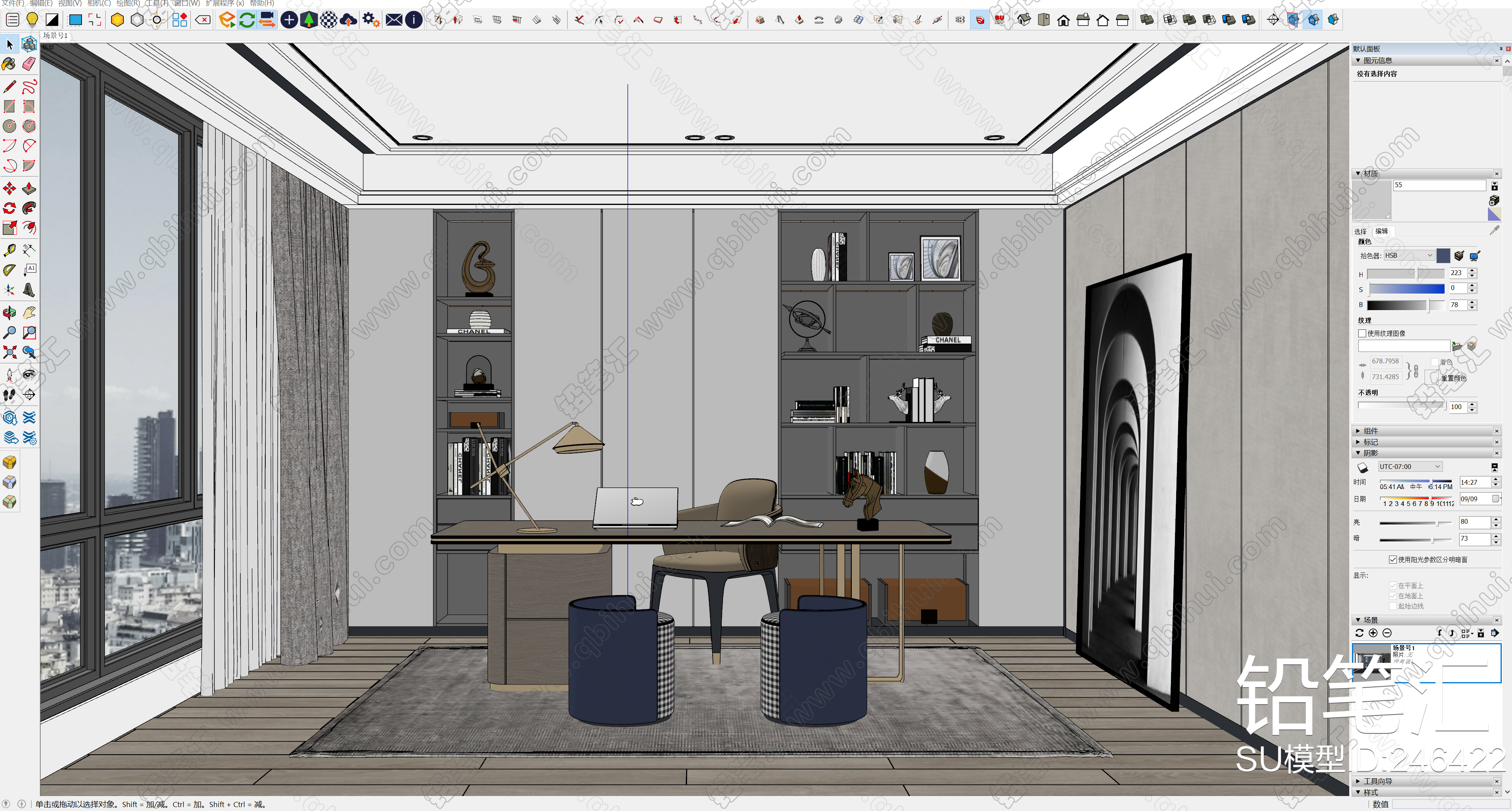Image resolution: width=1512 pixels, height=811 pixels.
Task: Click the add scene plus button
Action: click(x=1373, y=632)
